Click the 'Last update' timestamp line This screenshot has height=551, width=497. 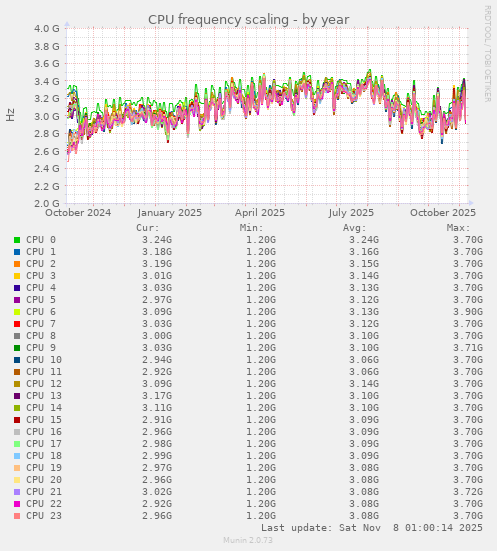[372, 528]
